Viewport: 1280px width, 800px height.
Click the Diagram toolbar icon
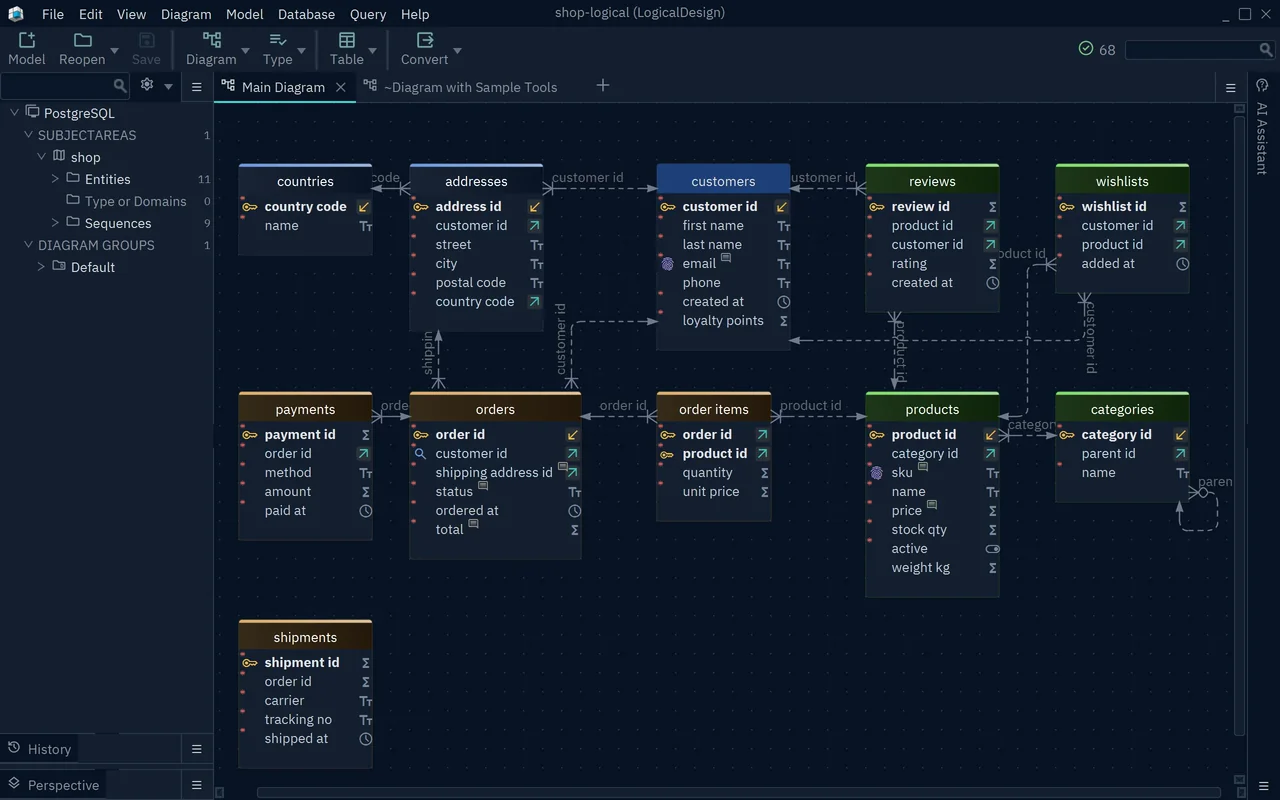coord(212,40)
